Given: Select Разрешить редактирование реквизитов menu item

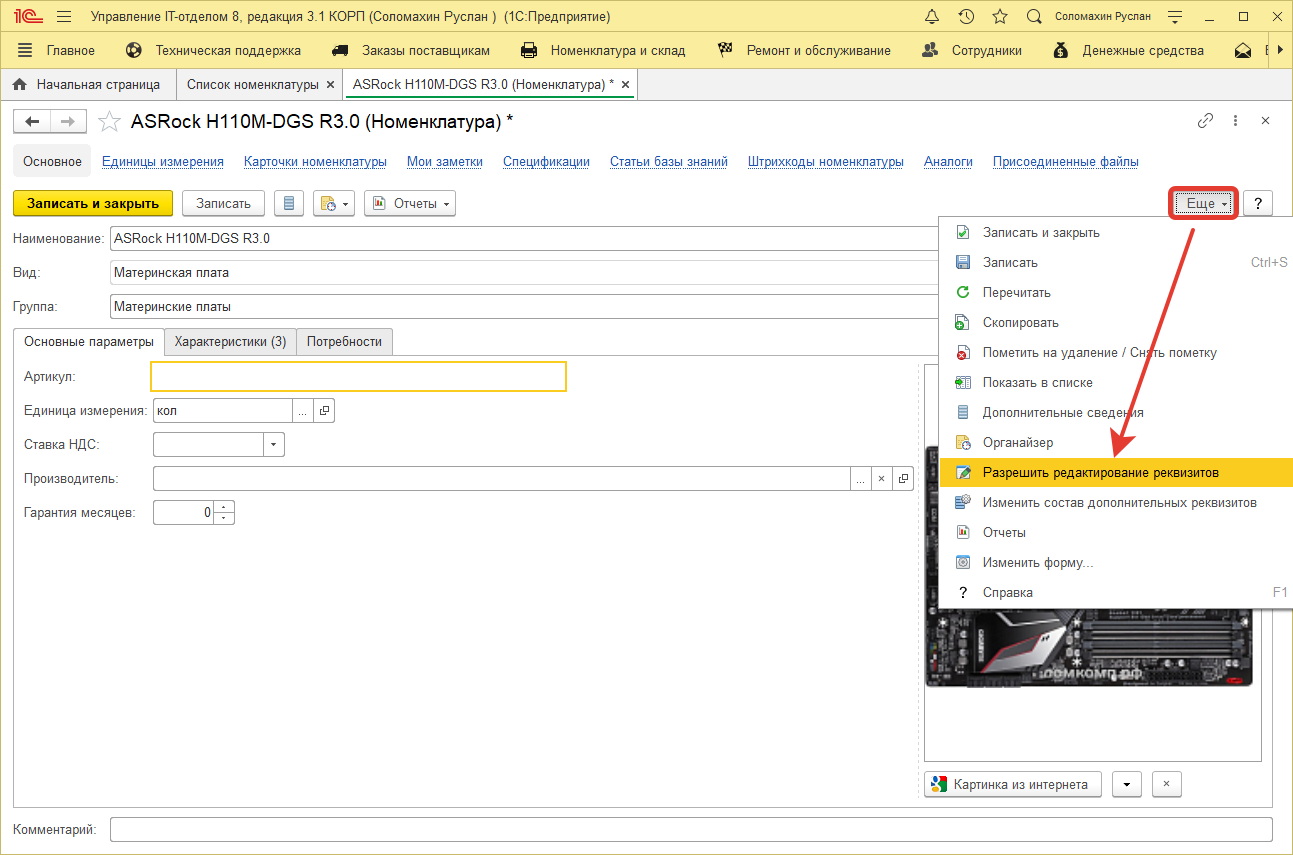Looking at the screenshot, I should (1100, 473).
